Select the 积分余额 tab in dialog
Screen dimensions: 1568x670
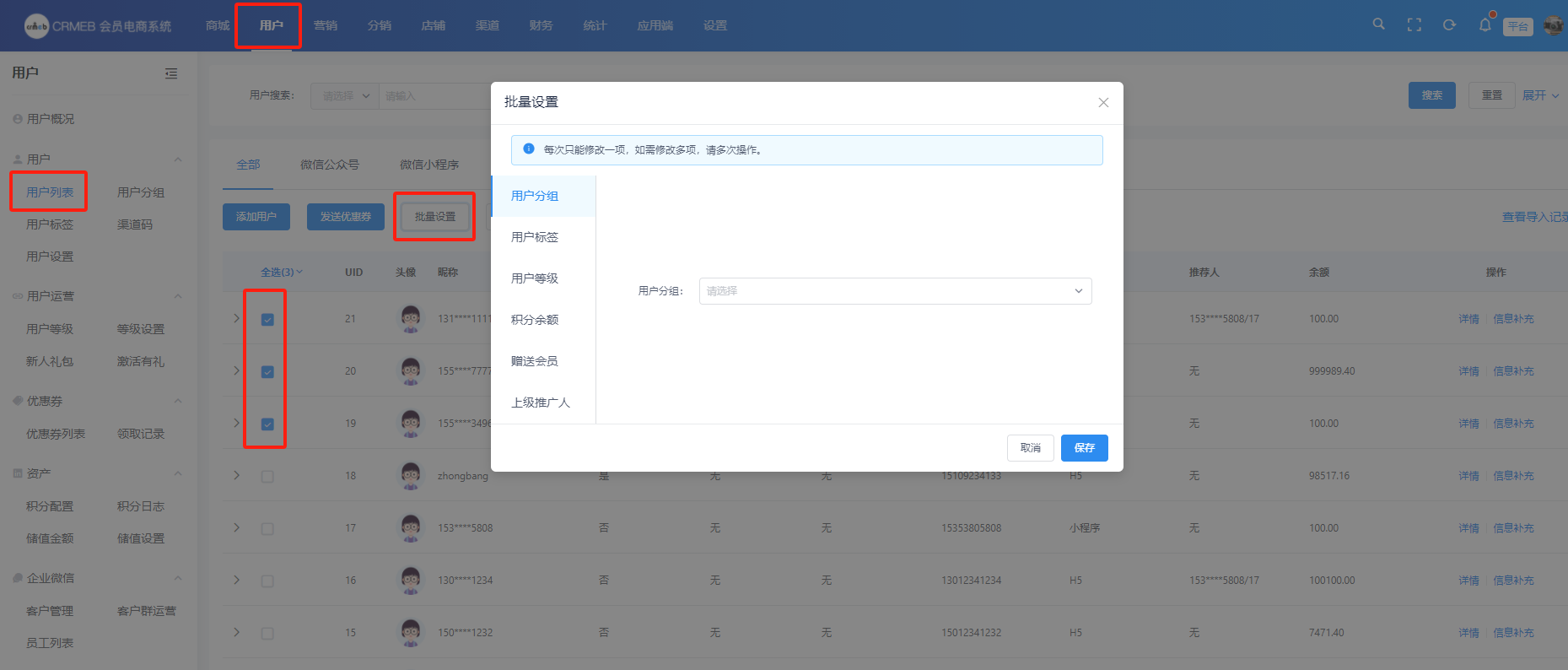coord(535,320)
